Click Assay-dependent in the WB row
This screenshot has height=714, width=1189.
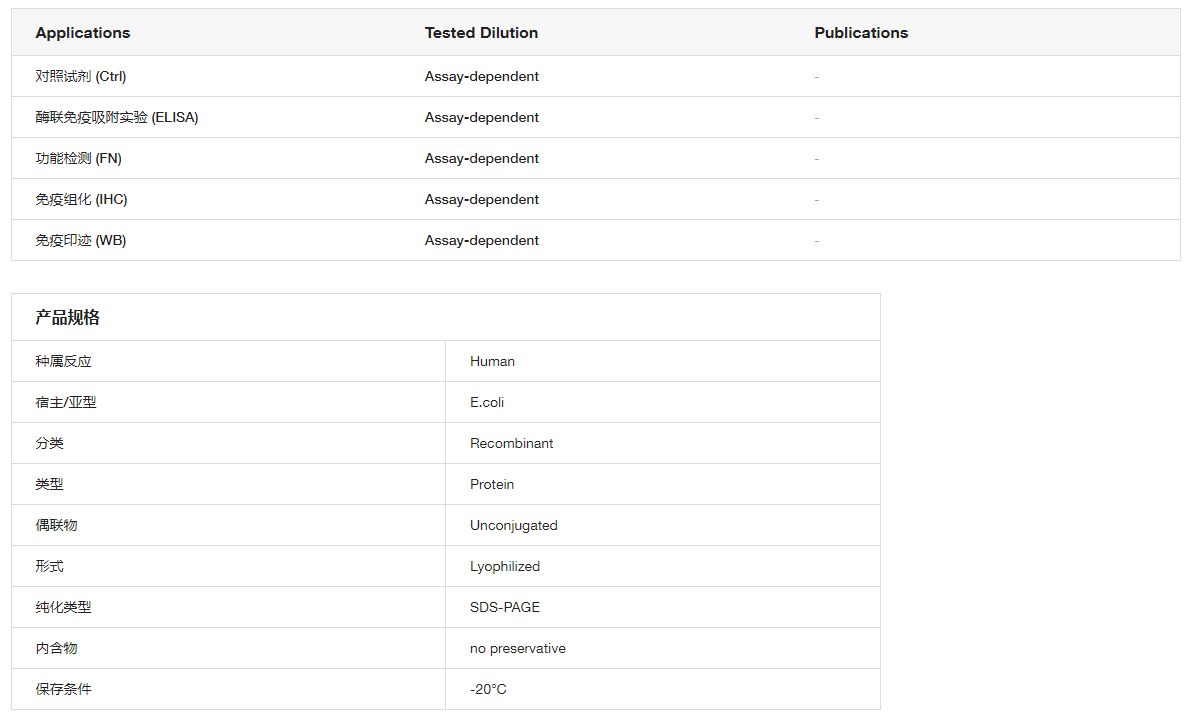[x=481, y=240]
